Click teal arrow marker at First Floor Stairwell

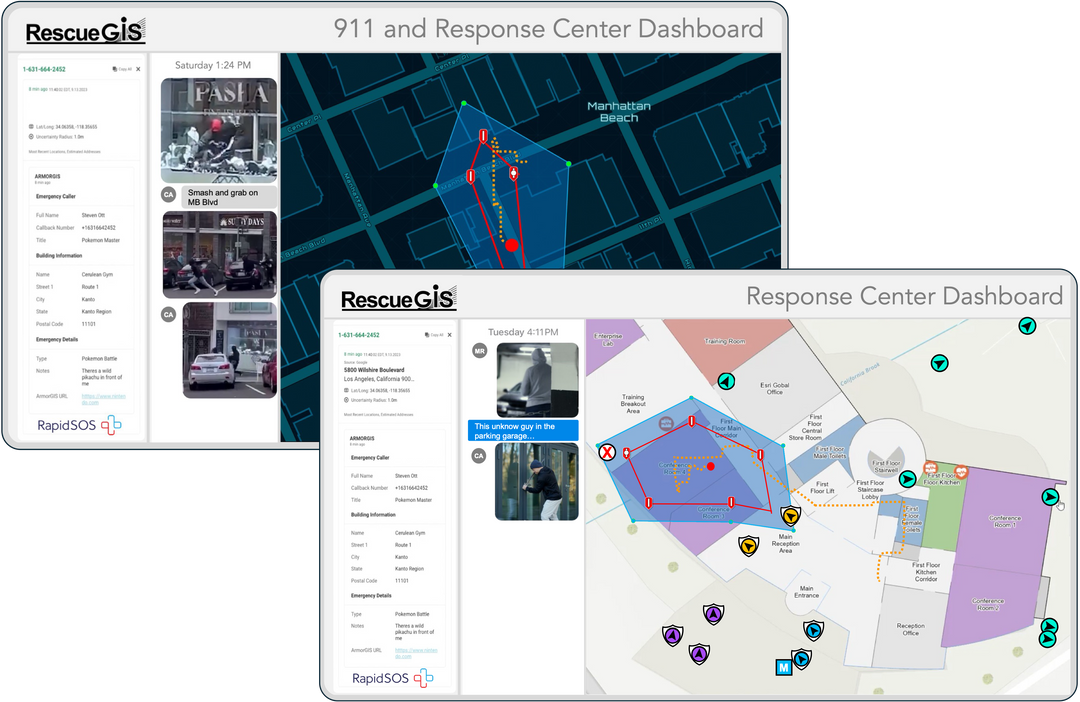point(907,479)
